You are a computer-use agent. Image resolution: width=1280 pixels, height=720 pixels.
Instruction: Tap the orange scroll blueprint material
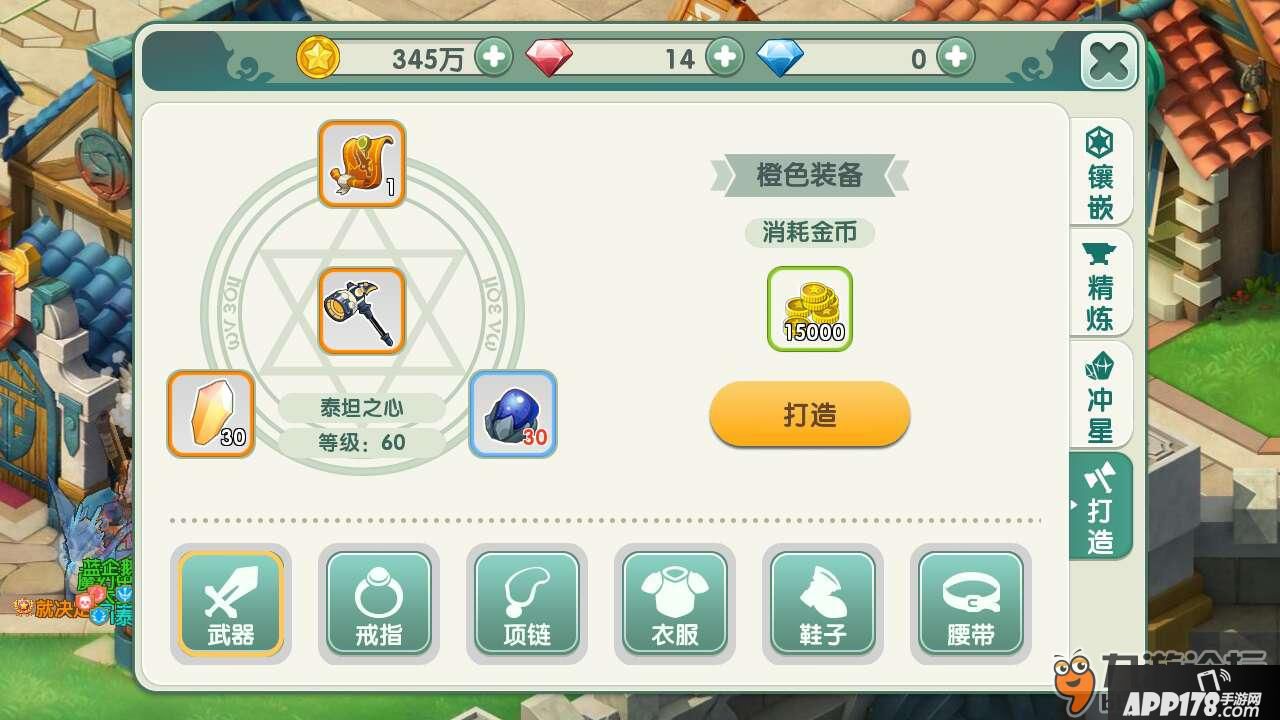coord(362,164)
